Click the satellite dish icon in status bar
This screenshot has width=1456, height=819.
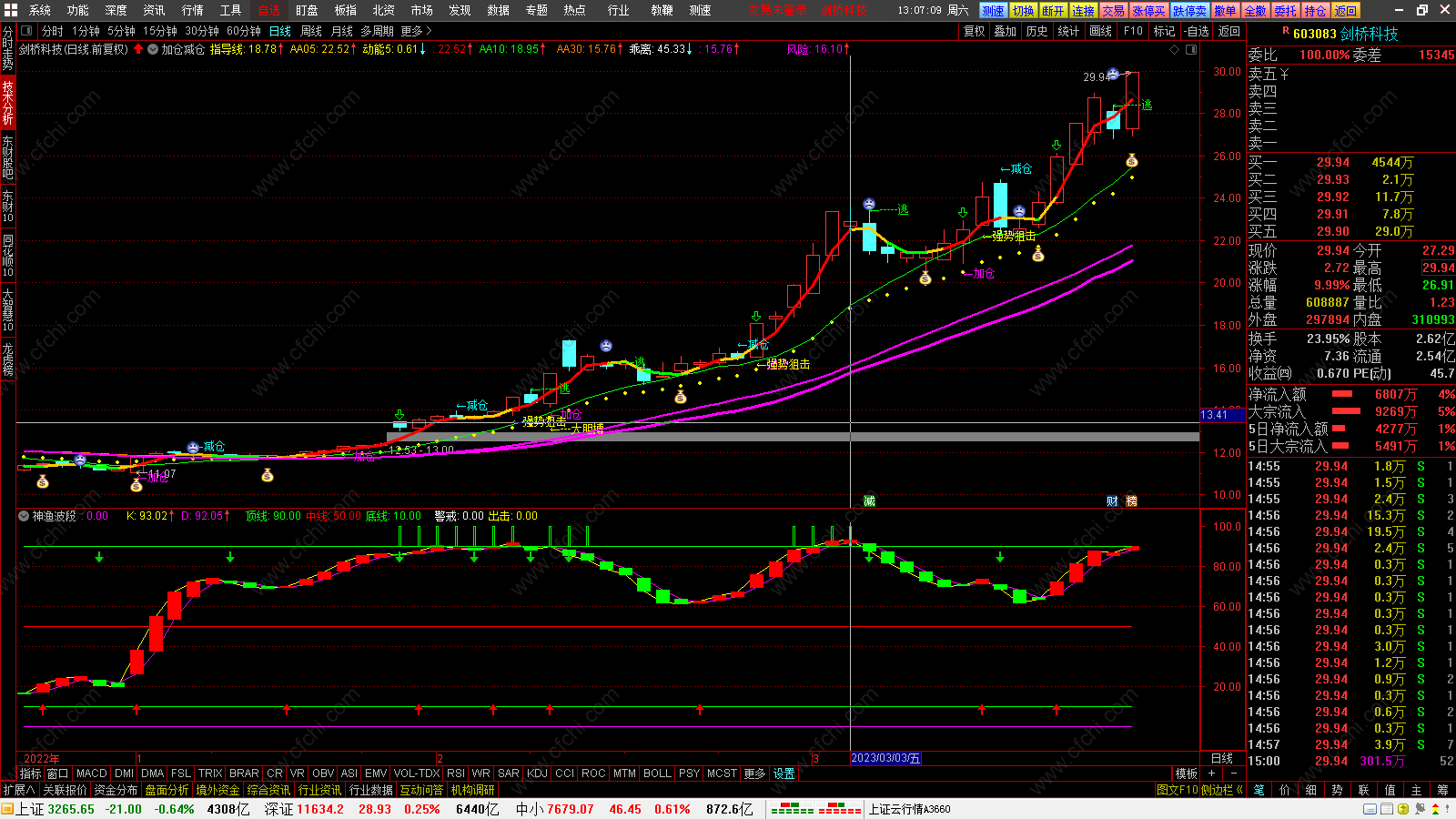point(1420,809)
